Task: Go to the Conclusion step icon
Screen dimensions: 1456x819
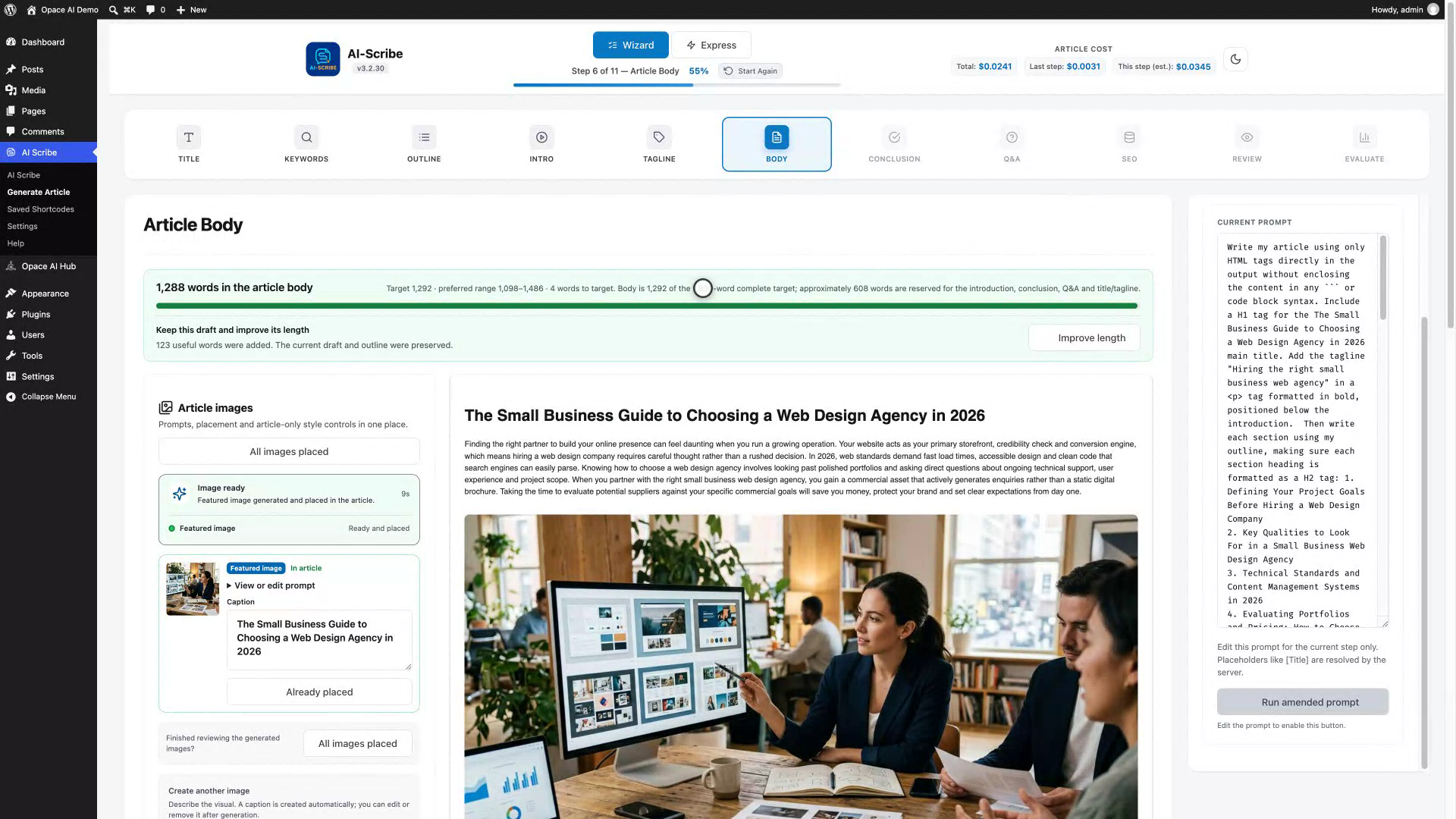Action: tap(894, 137)
